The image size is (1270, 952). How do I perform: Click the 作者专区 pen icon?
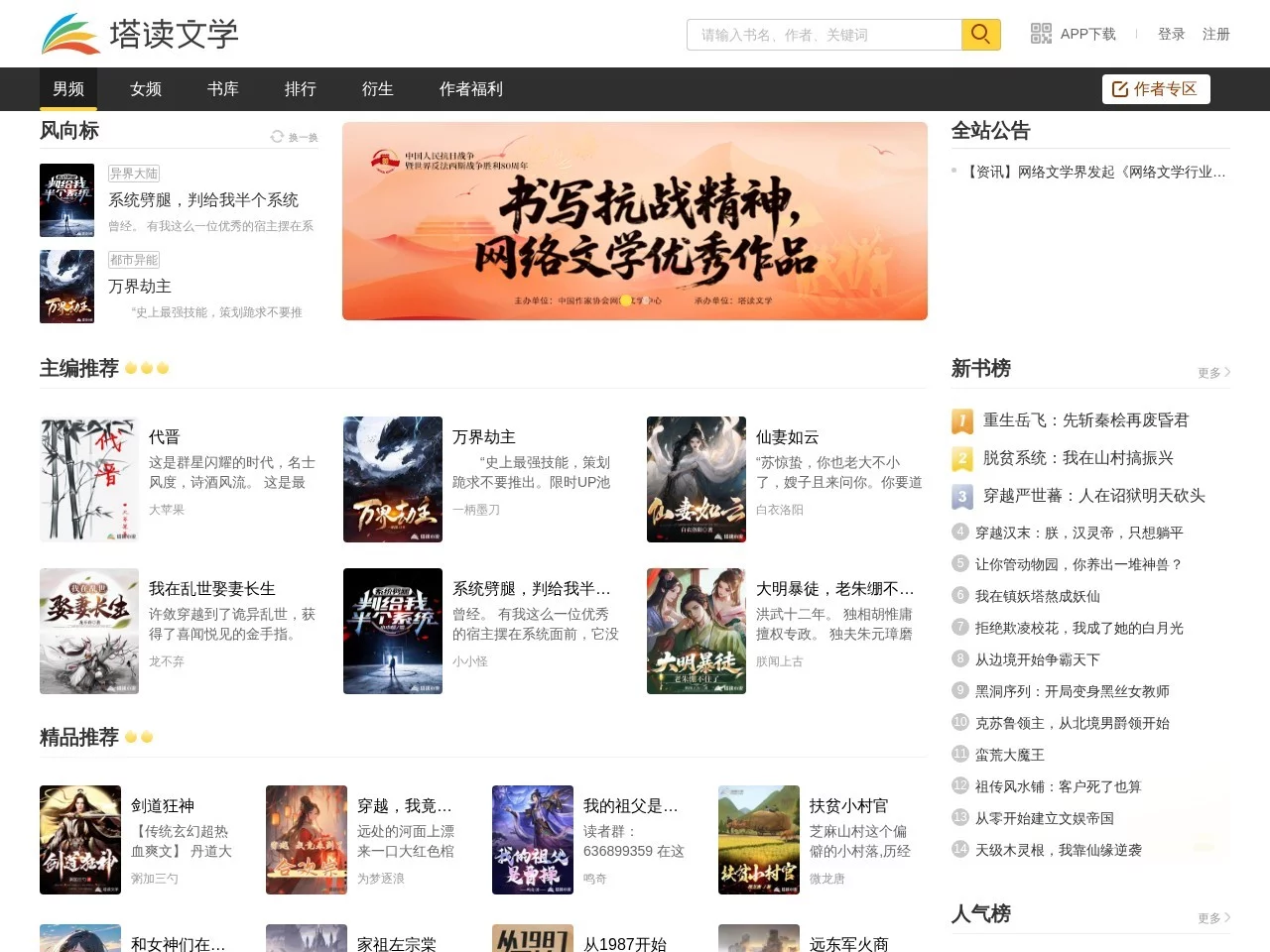click(1122, 88)
